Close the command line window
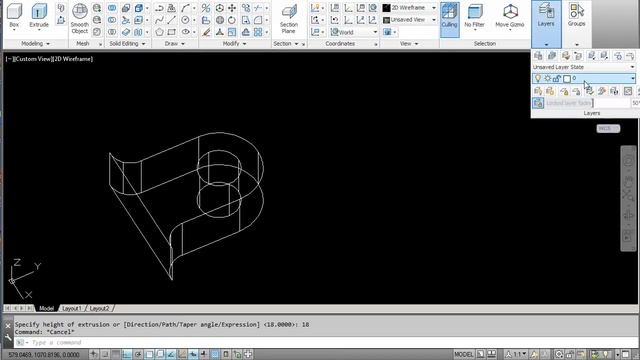The width and height of the screenshot is (640, 360). (x=8, y=326)
